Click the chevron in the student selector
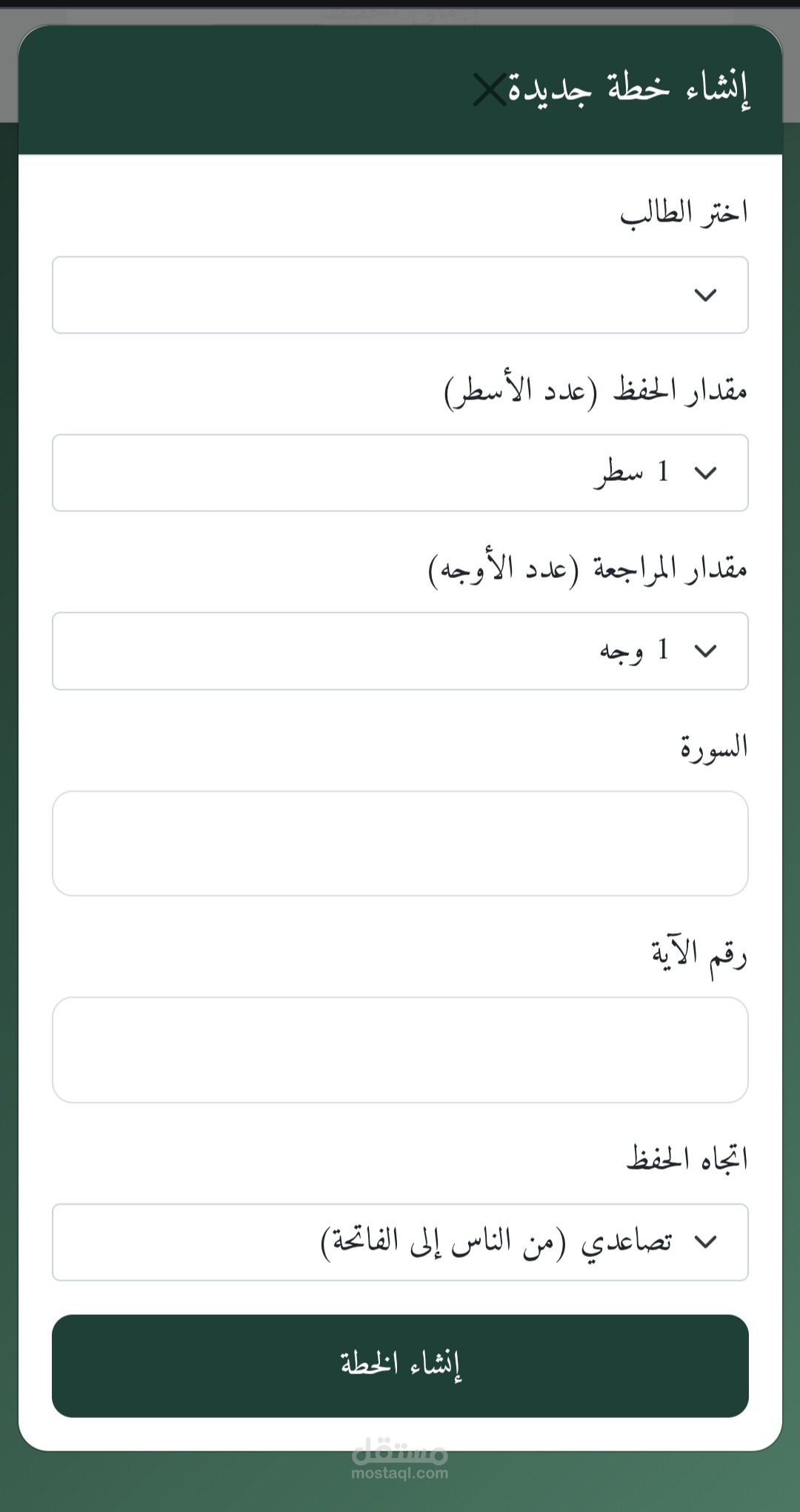The height and width of the screenshot is (1512, 800). [705, 295]
